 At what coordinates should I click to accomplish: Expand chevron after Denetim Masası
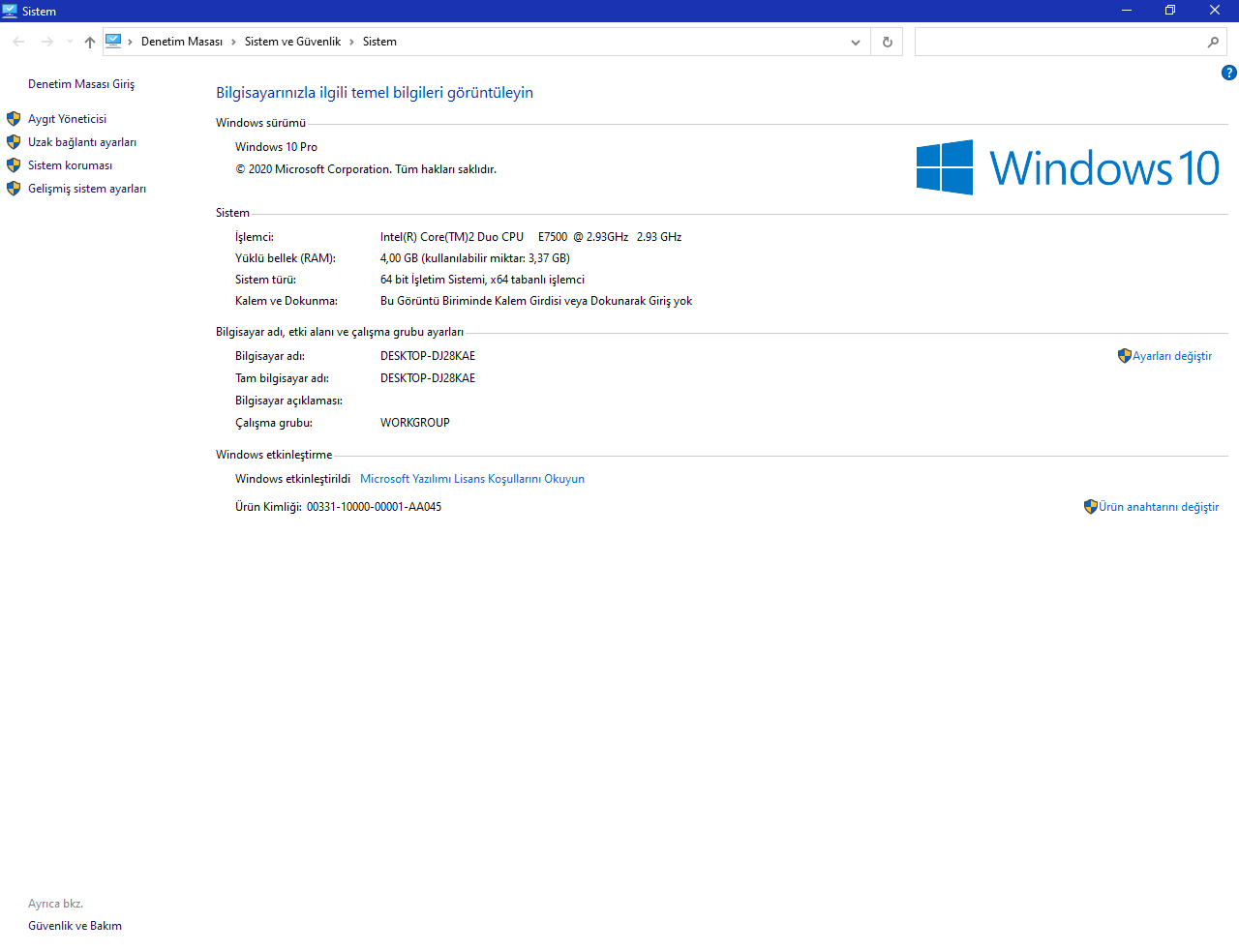[233, 42]
